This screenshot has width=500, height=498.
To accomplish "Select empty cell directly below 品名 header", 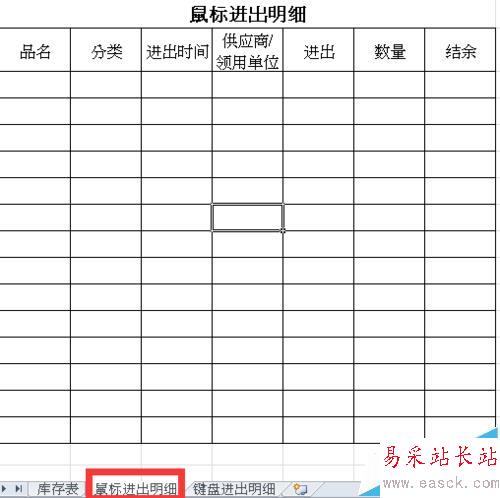I will click(x=35, y=85).
